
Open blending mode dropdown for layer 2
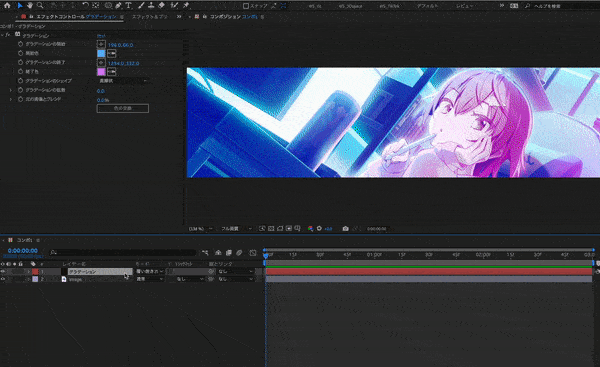tap(150, 279)
